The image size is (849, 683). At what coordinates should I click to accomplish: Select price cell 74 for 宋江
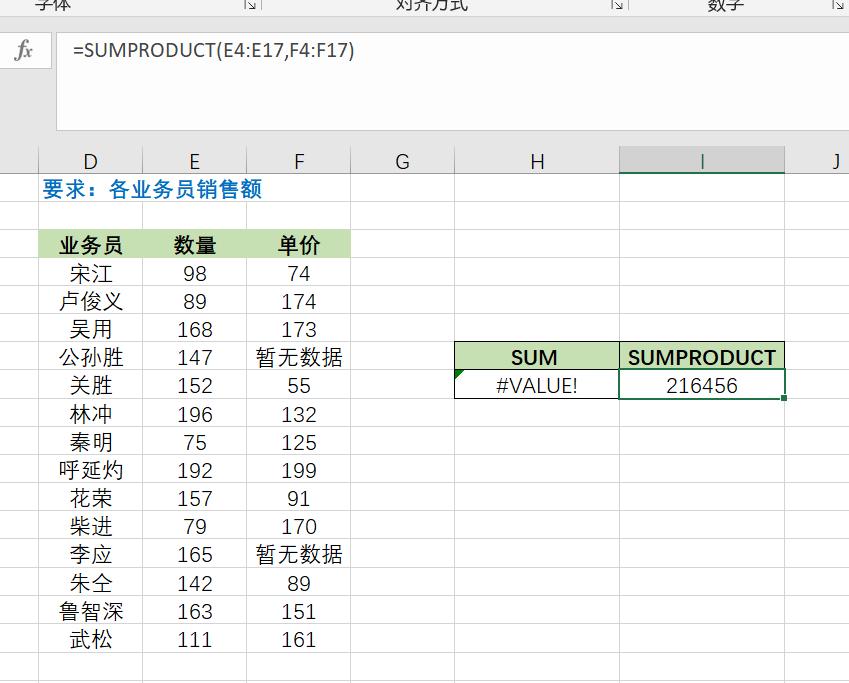(298, 273)
